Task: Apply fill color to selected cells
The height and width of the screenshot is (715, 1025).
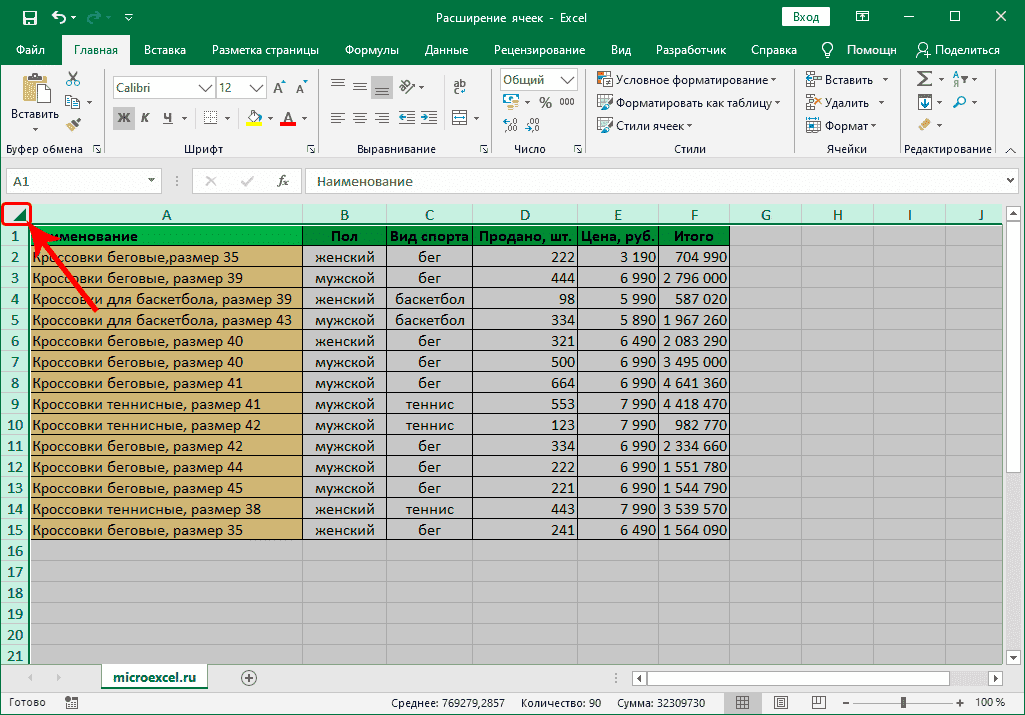Action: [x=255, y=117]
